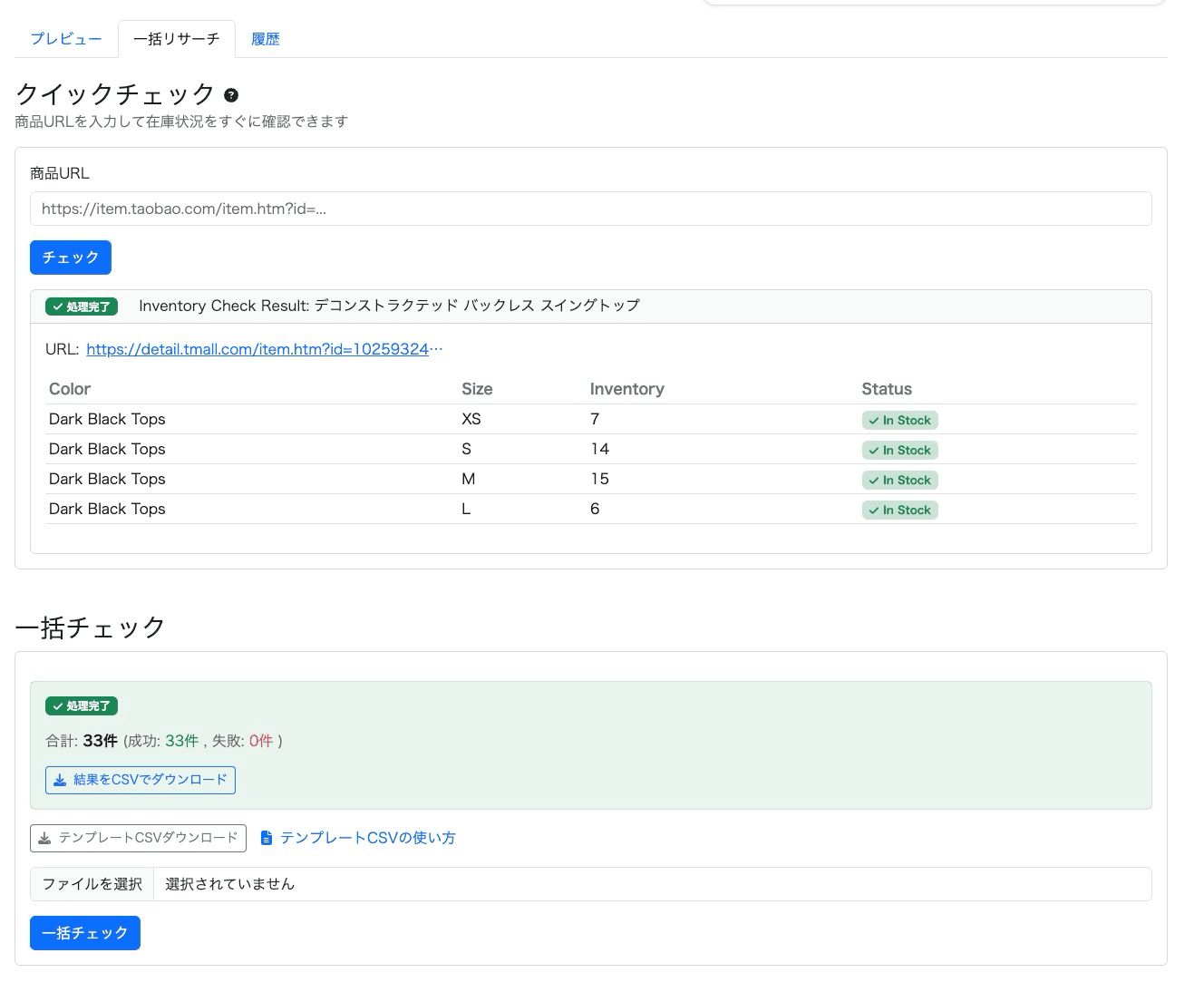Click the Inventory Check Result title text
The width and height of the screenshot is (1204, 992).
(x=389, y=306)
